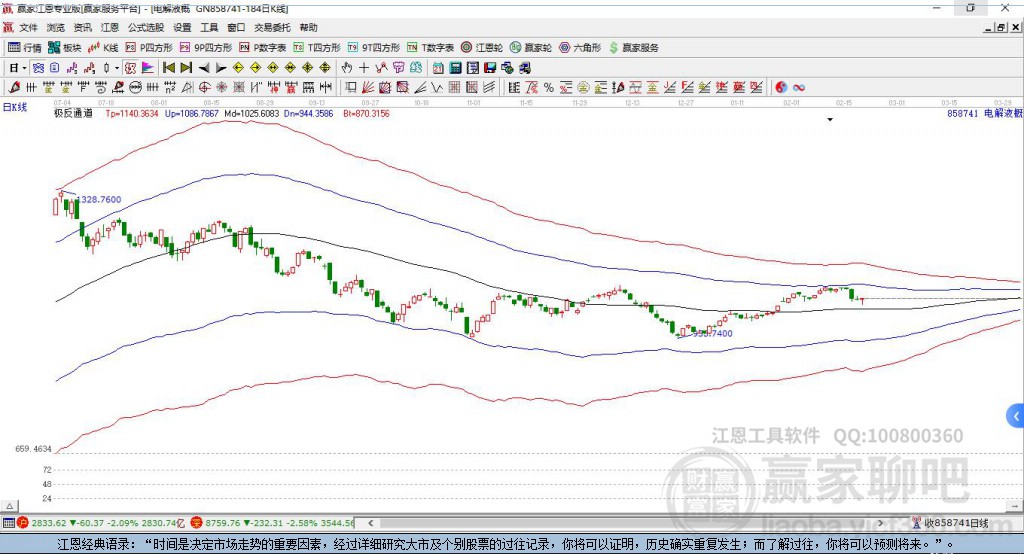Open the 9P四方形 tool
This screenshot has height=554, width=1024.
coord(205,48)
